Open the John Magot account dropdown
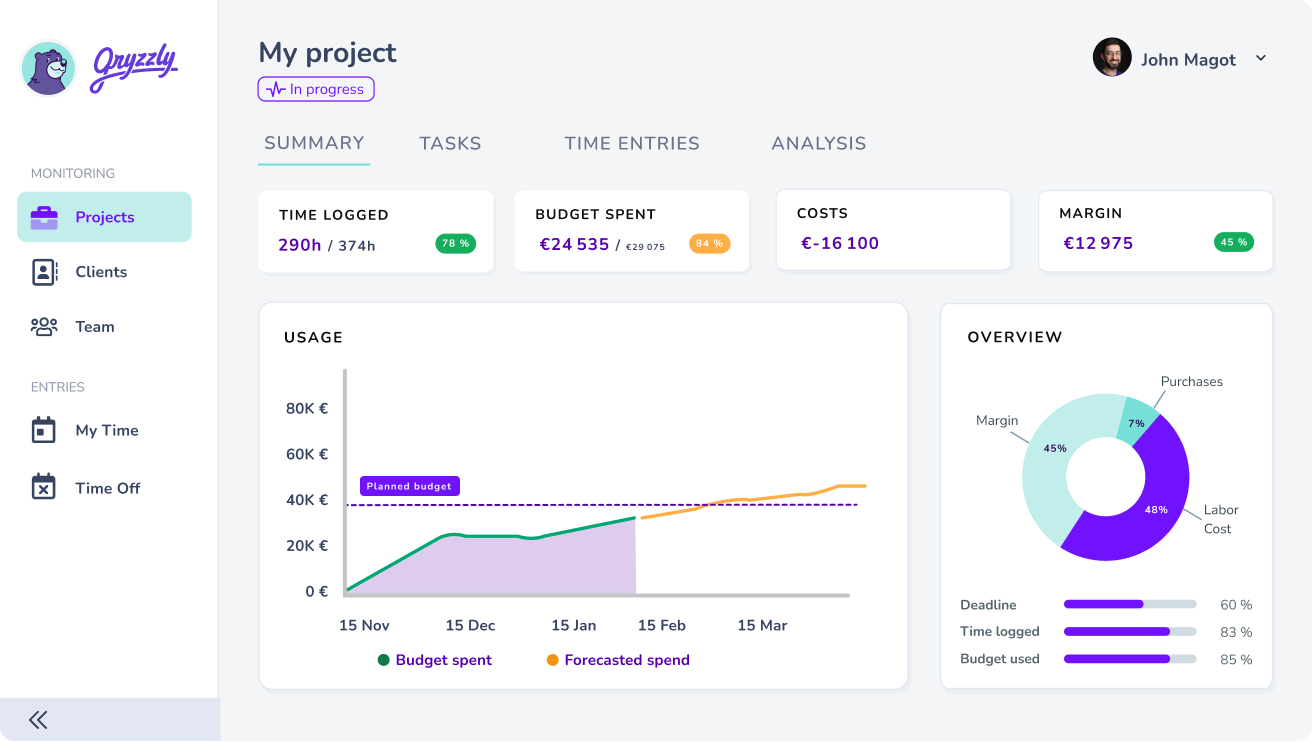 click(x=1261, y=59)
